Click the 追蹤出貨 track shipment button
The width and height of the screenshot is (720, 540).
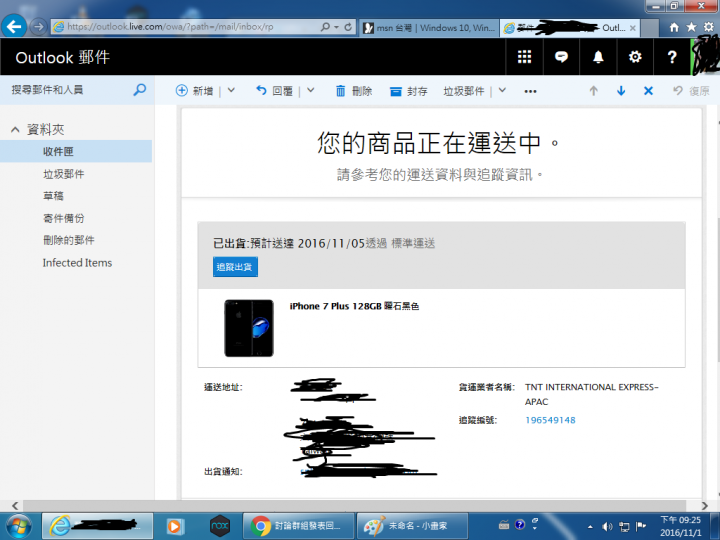[235, 267]
